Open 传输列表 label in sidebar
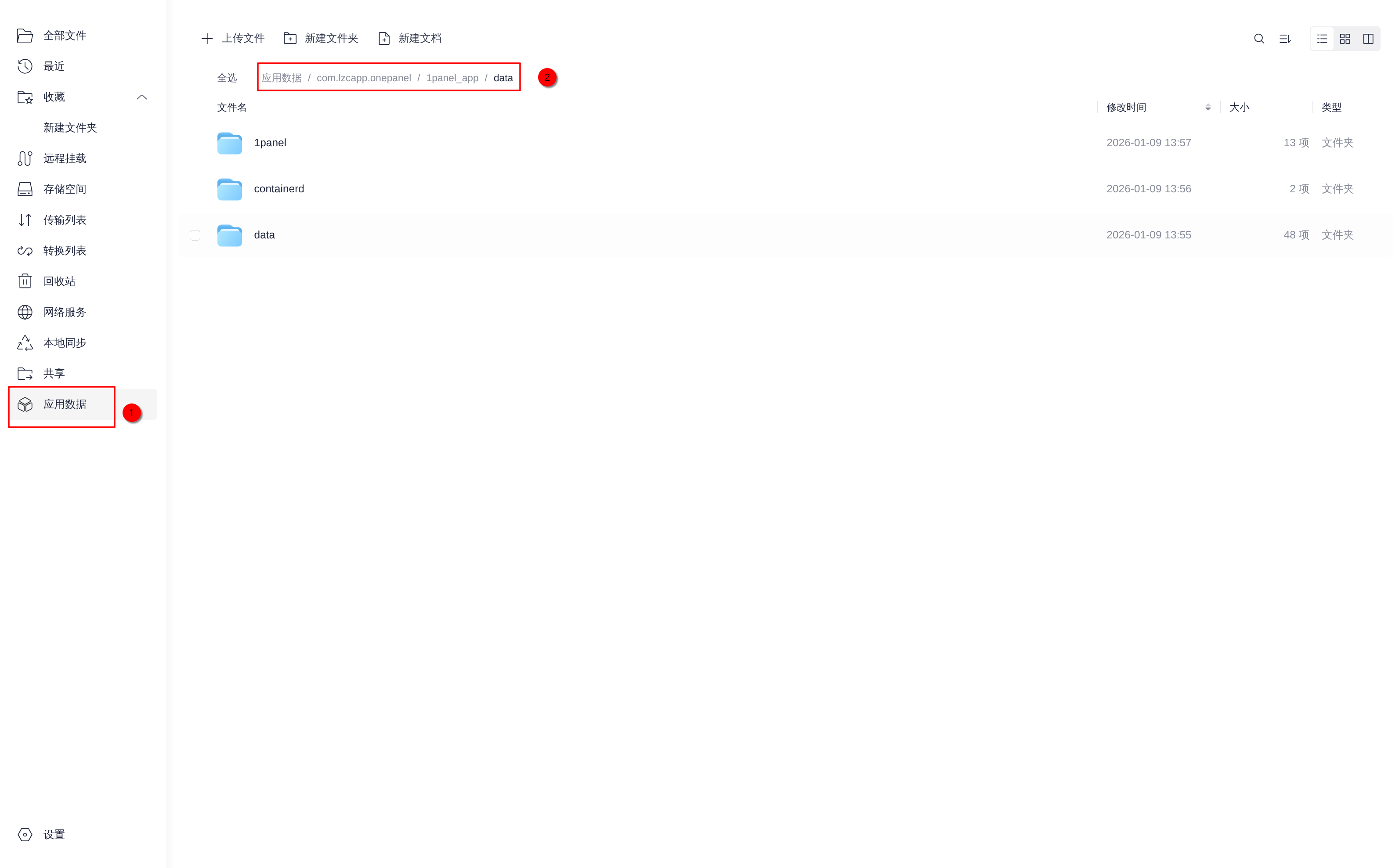 (65, 220)
